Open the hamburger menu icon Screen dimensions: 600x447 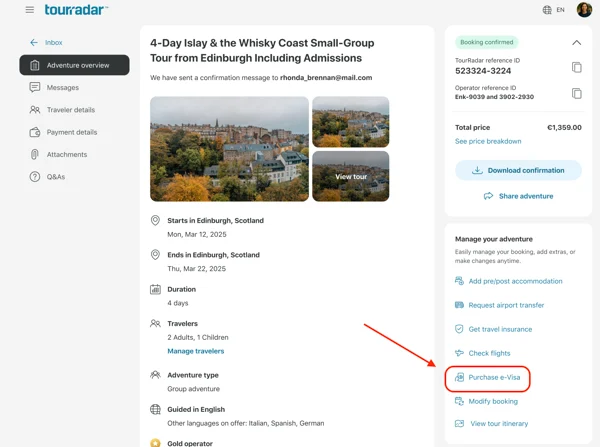[x=29, y=10]
